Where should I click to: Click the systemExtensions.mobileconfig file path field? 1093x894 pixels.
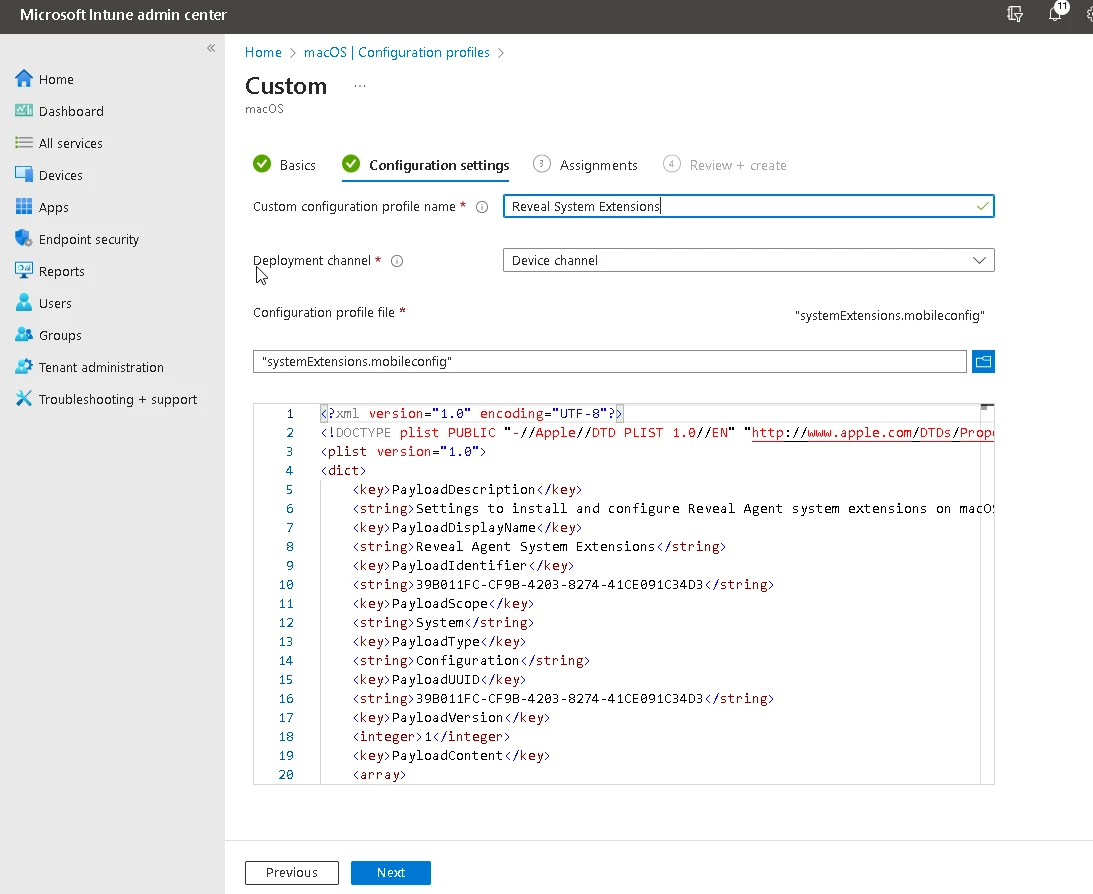[610, 362]
